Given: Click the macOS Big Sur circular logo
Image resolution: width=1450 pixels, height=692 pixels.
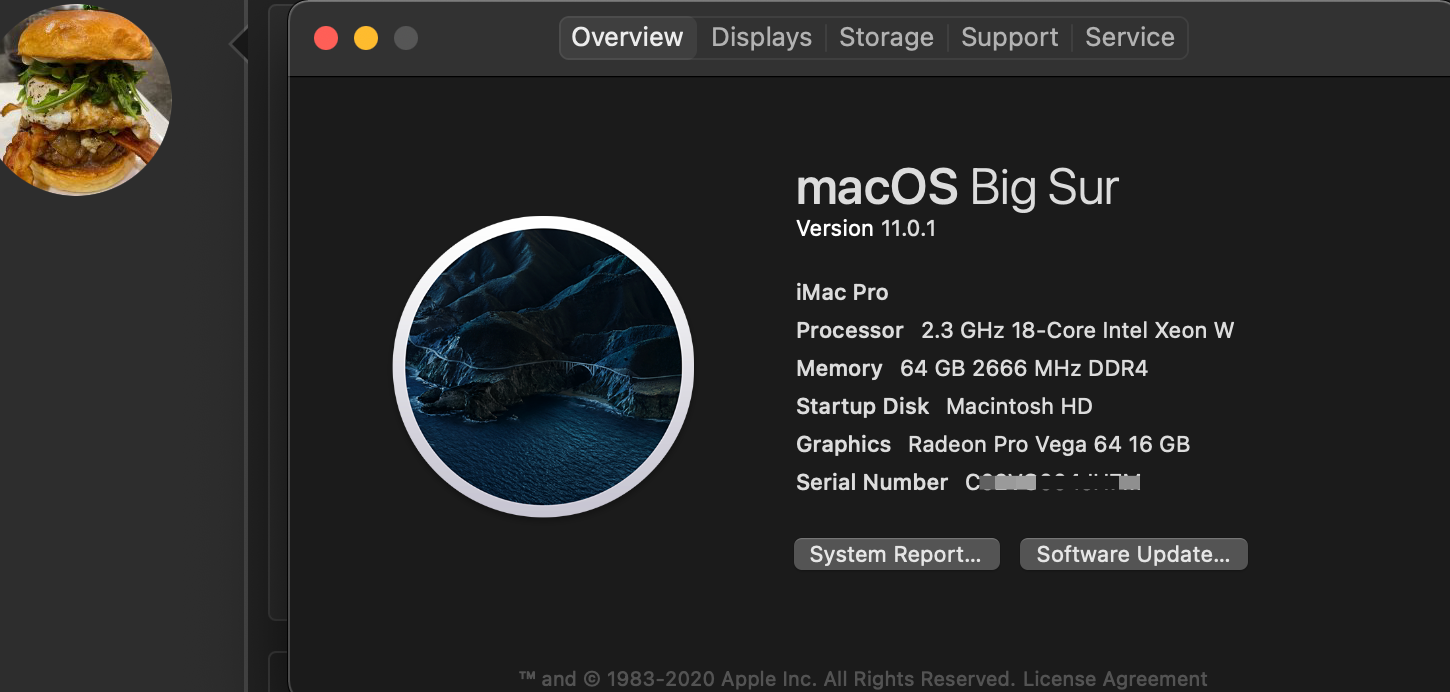Looking at the screenshot, I should [x=543, y=366].
